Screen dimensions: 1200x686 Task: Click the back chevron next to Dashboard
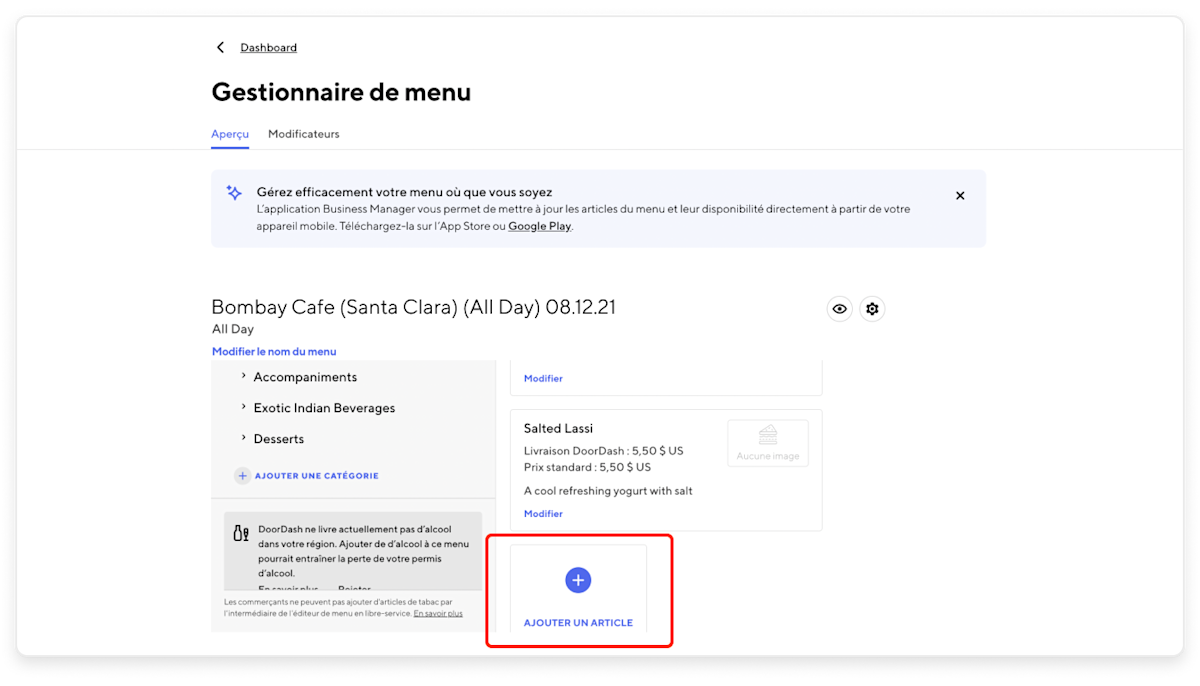pyautogui.click(x=221, y=48)
